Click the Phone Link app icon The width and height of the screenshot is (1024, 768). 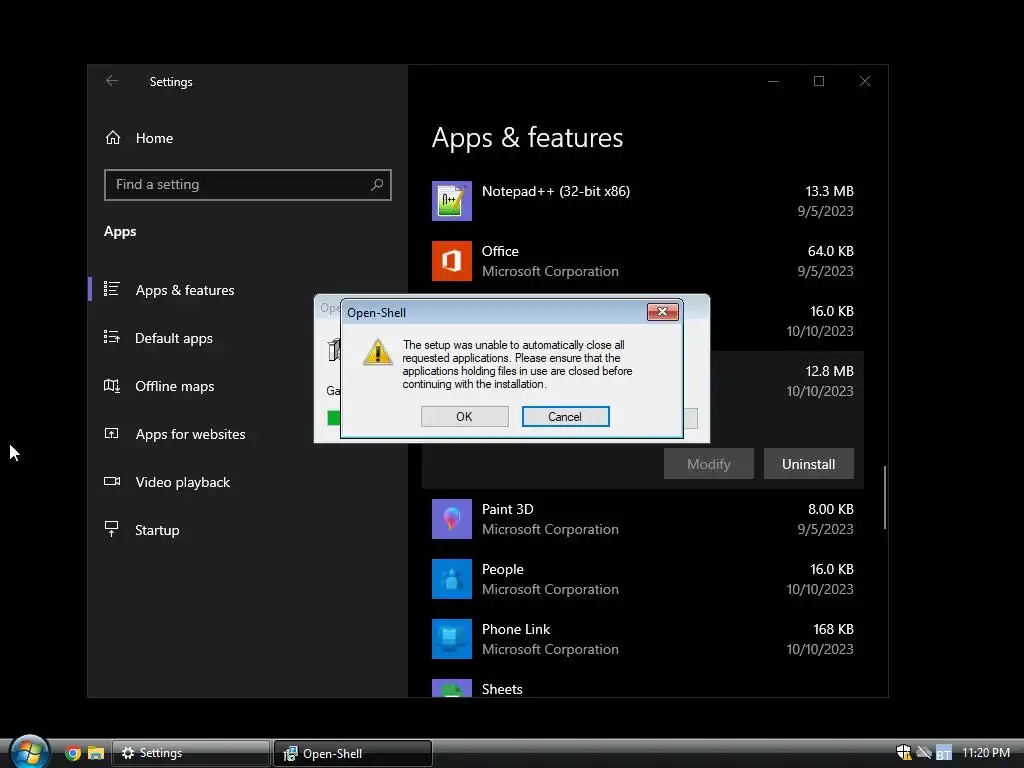pyautogui.click(x=452, y=639)
